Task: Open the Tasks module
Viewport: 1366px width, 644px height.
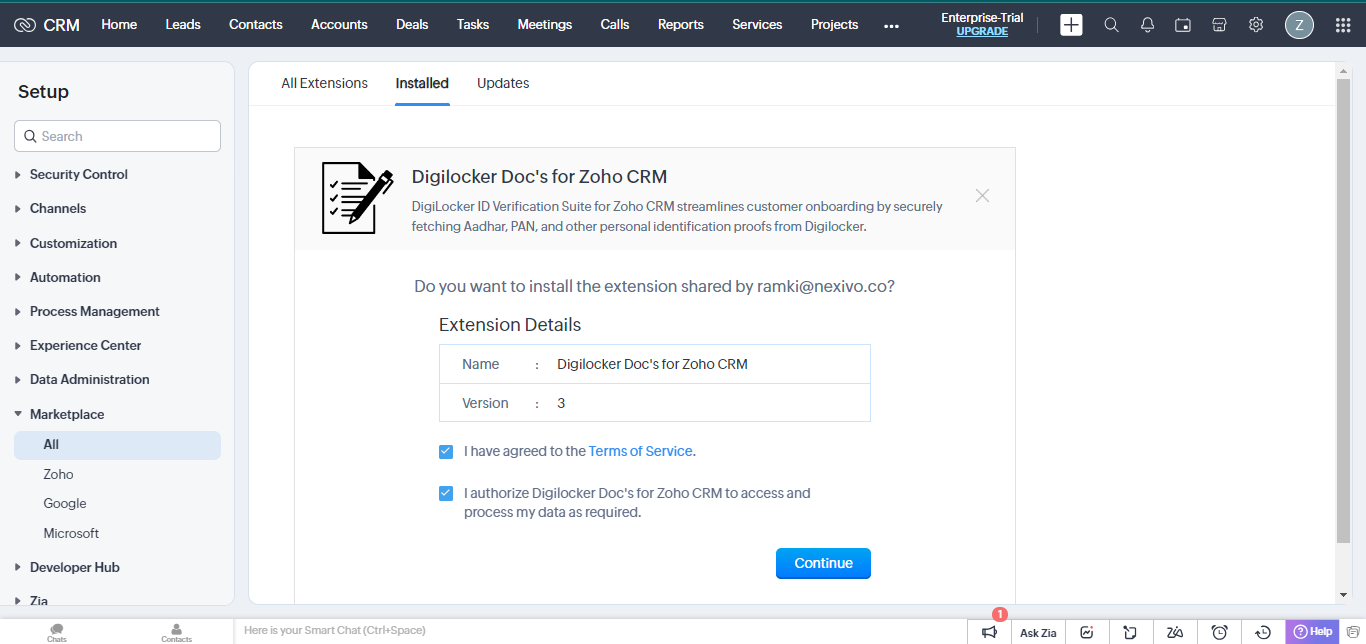Action: [473, 25]
